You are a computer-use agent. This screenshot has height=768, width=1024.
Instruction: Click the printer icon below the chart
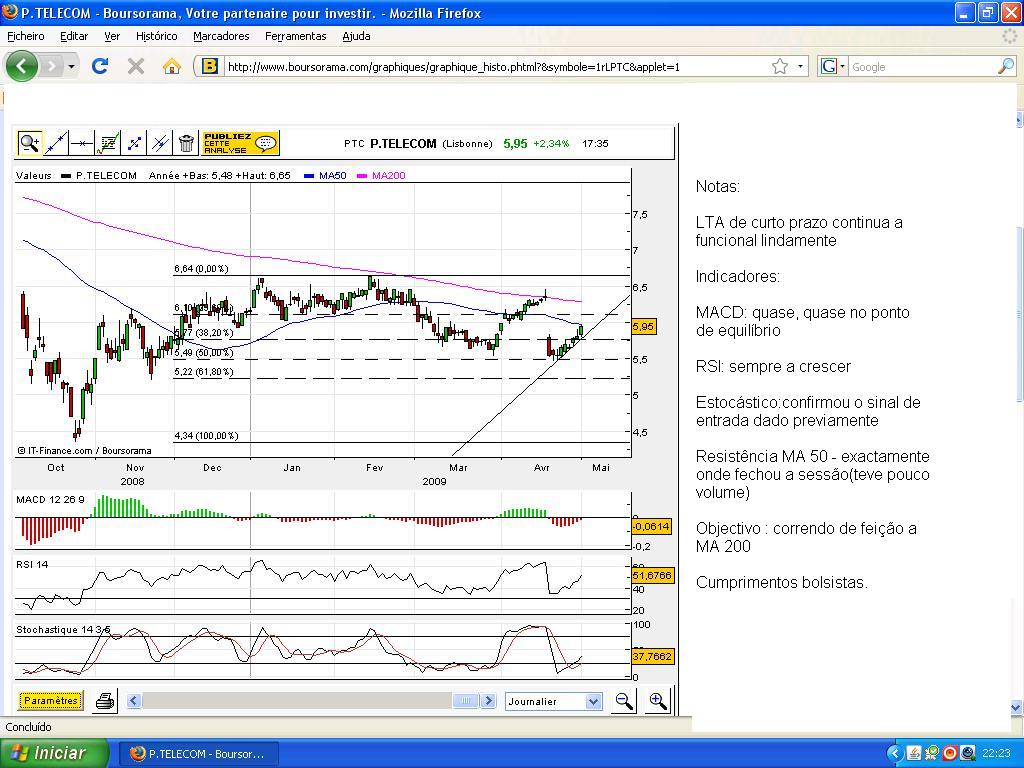(104, 701)
